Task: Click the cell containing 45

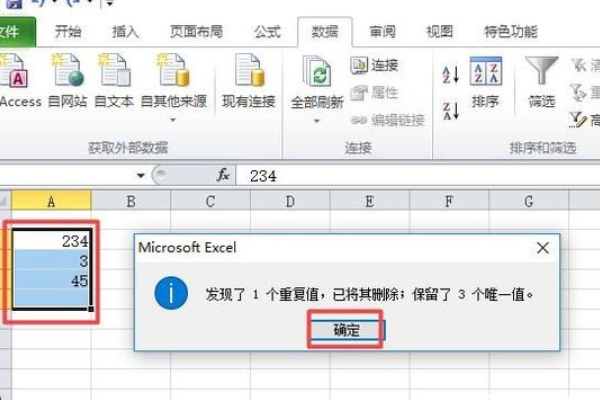Action: [x=51, y=281]
